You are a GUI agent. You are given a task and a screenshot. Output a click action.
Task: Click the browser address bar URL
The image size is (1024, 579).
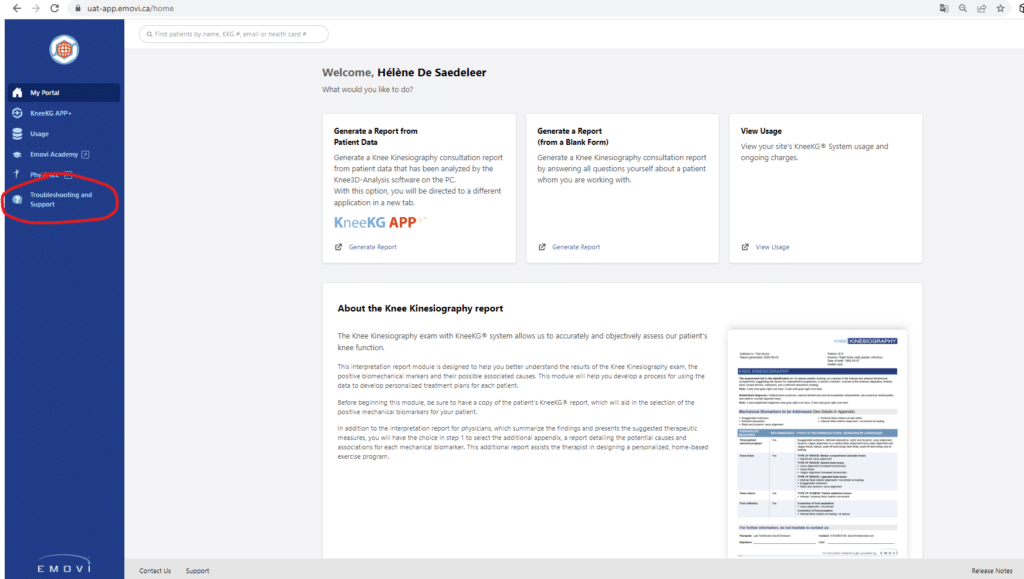[131, 8]
